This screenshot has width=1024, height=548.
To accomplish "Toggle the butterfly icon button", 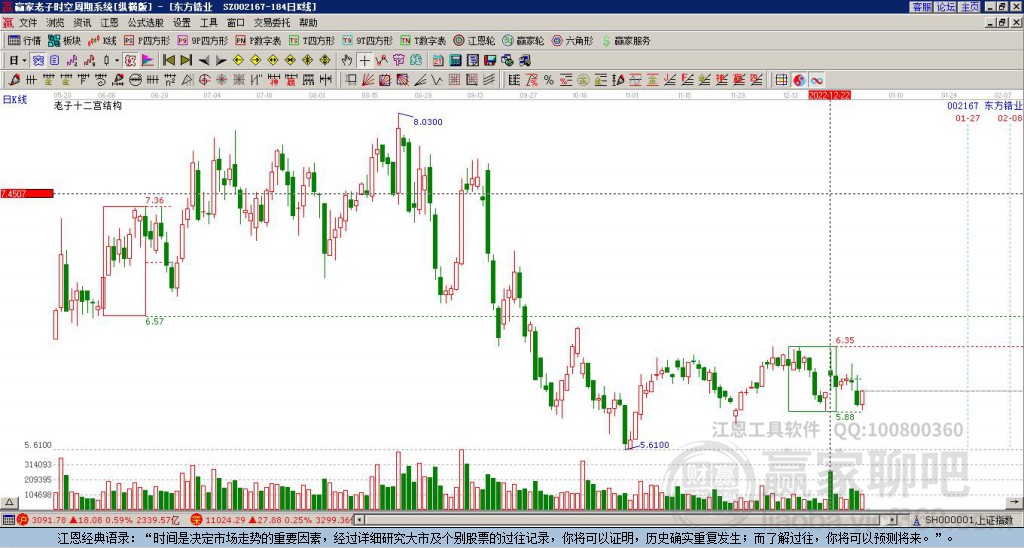I will tap(39, 61).
